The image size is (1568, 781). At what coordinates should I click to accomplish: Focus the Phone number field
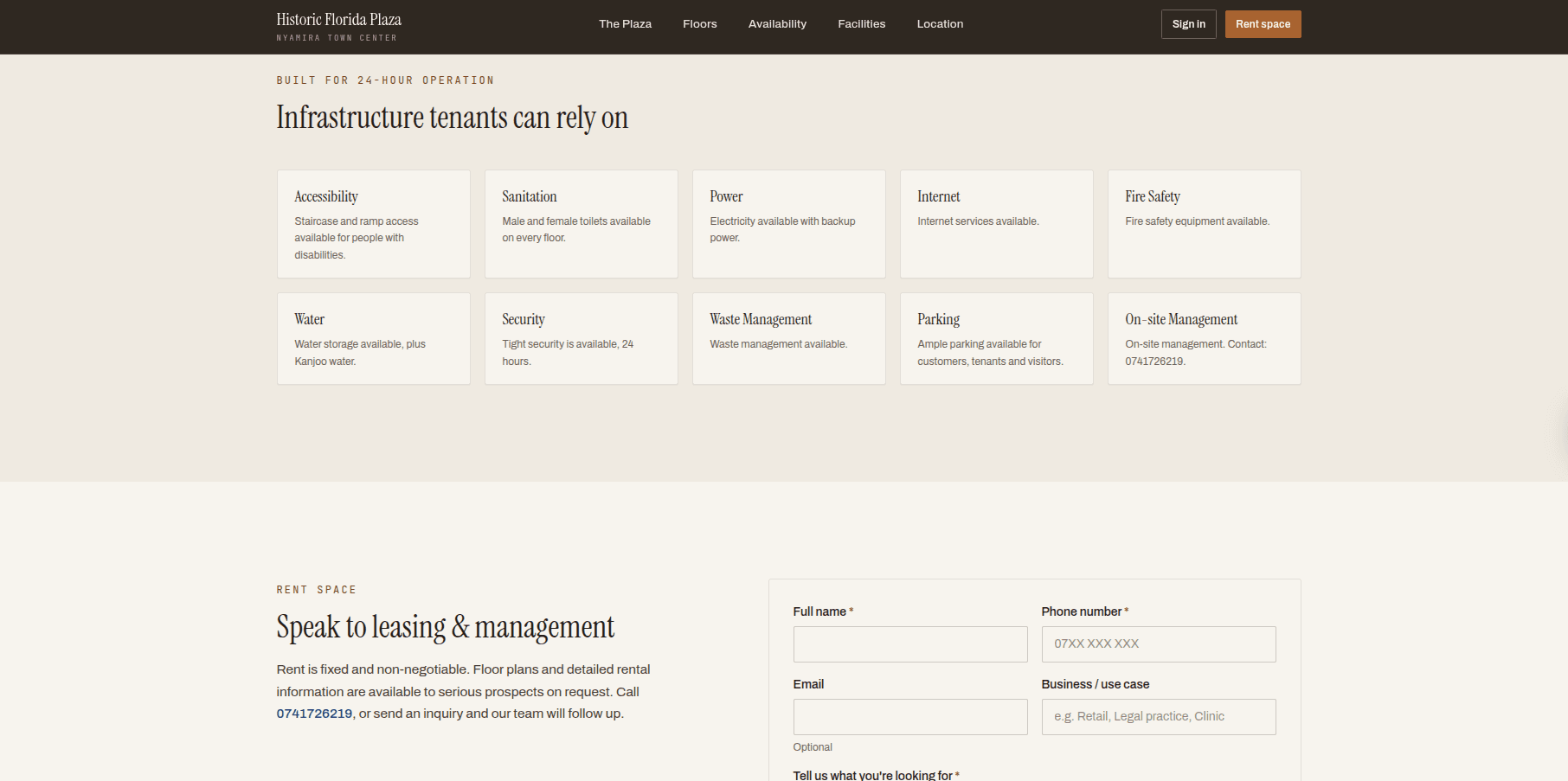(x=1159, y=644)
